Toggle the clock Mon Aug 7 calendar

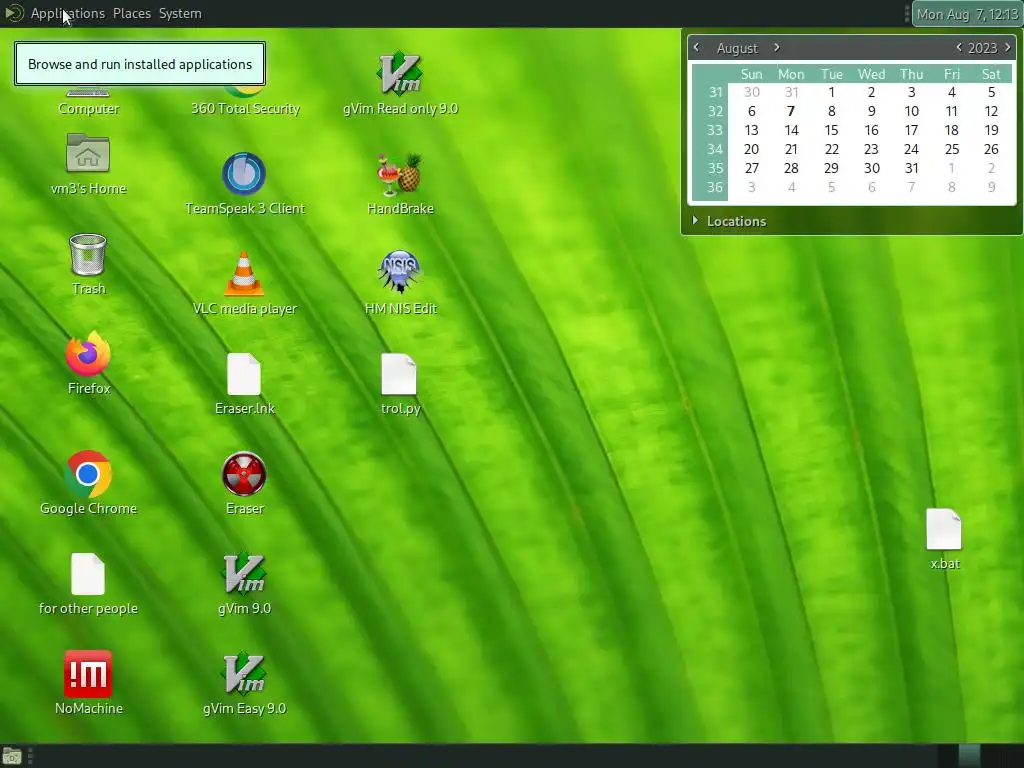tap(967, 14)
